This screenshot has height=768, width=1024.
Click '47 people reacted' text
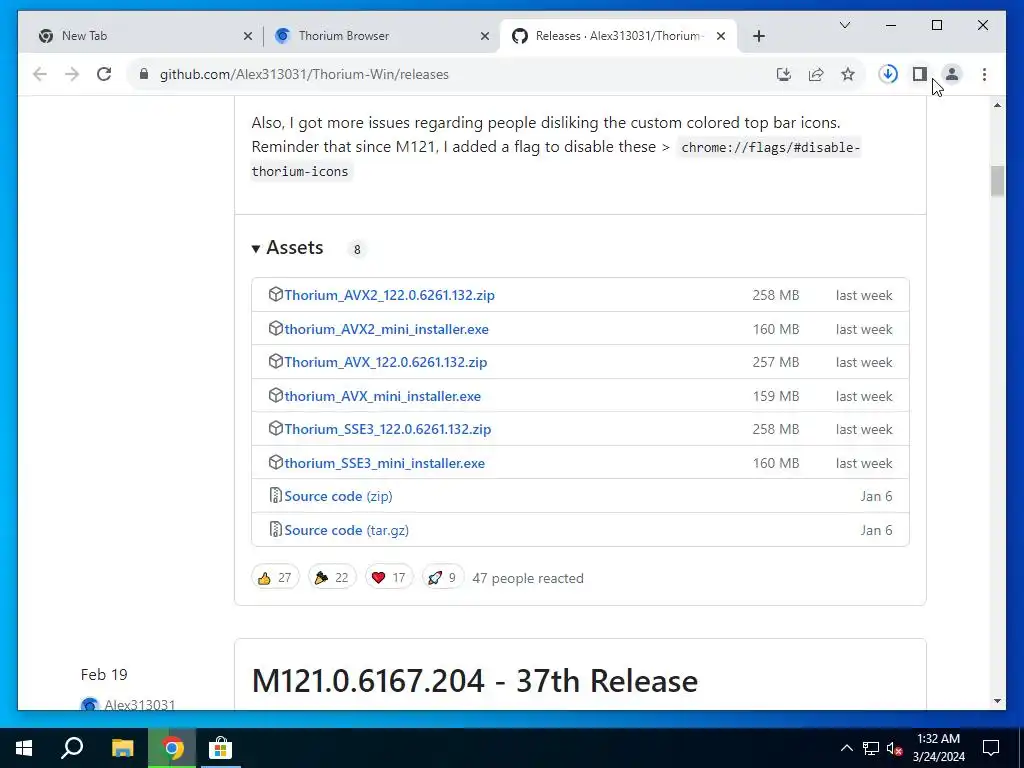pos(528,578)
